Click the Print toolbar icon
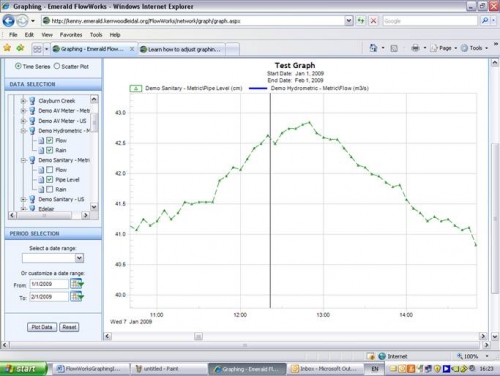Image resolution: width=500 pixels, height=376 pixels. pyautogui.click(x=415, y=48)
